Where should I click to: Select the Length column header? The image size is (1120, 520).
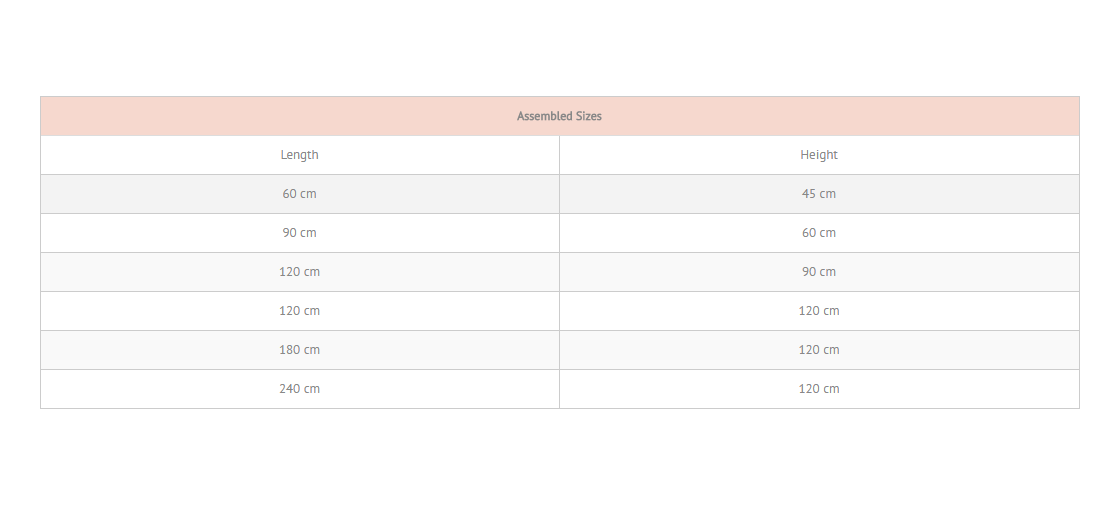[x=300, y=155]
